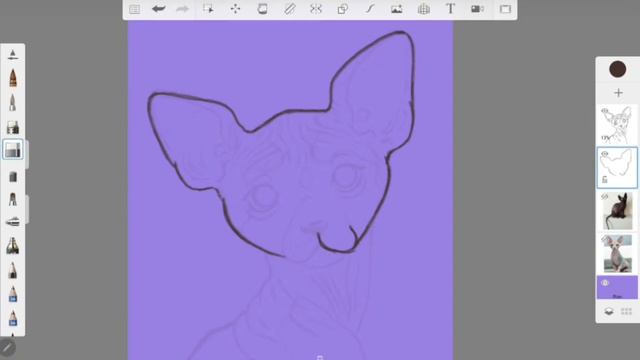Toggle visibility of line-art sketch layer
The image size is (640, 360).
pyautogui.click(x=605, y=111)
